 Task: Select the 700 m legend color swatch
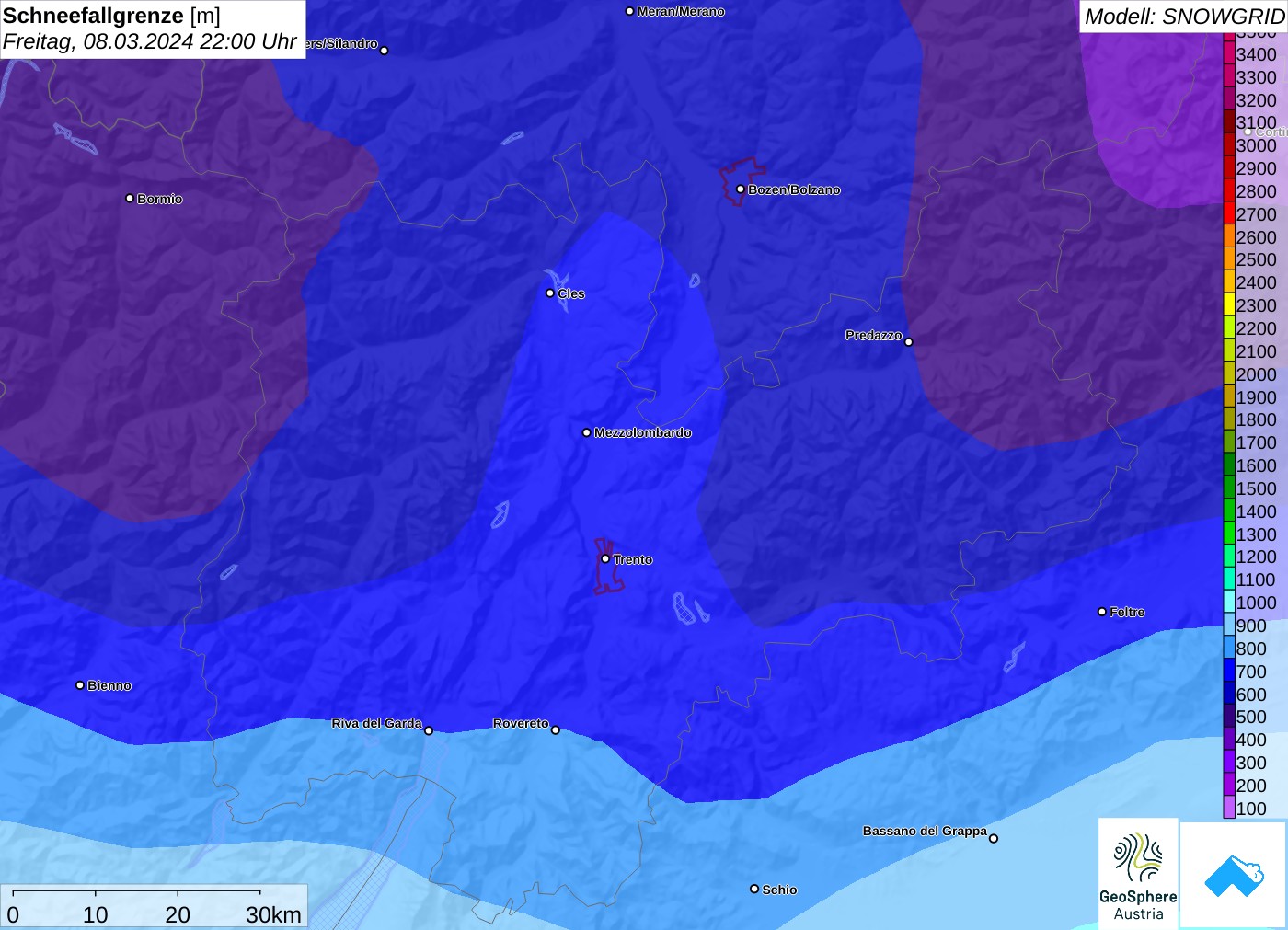click(x=1229, y=671)
